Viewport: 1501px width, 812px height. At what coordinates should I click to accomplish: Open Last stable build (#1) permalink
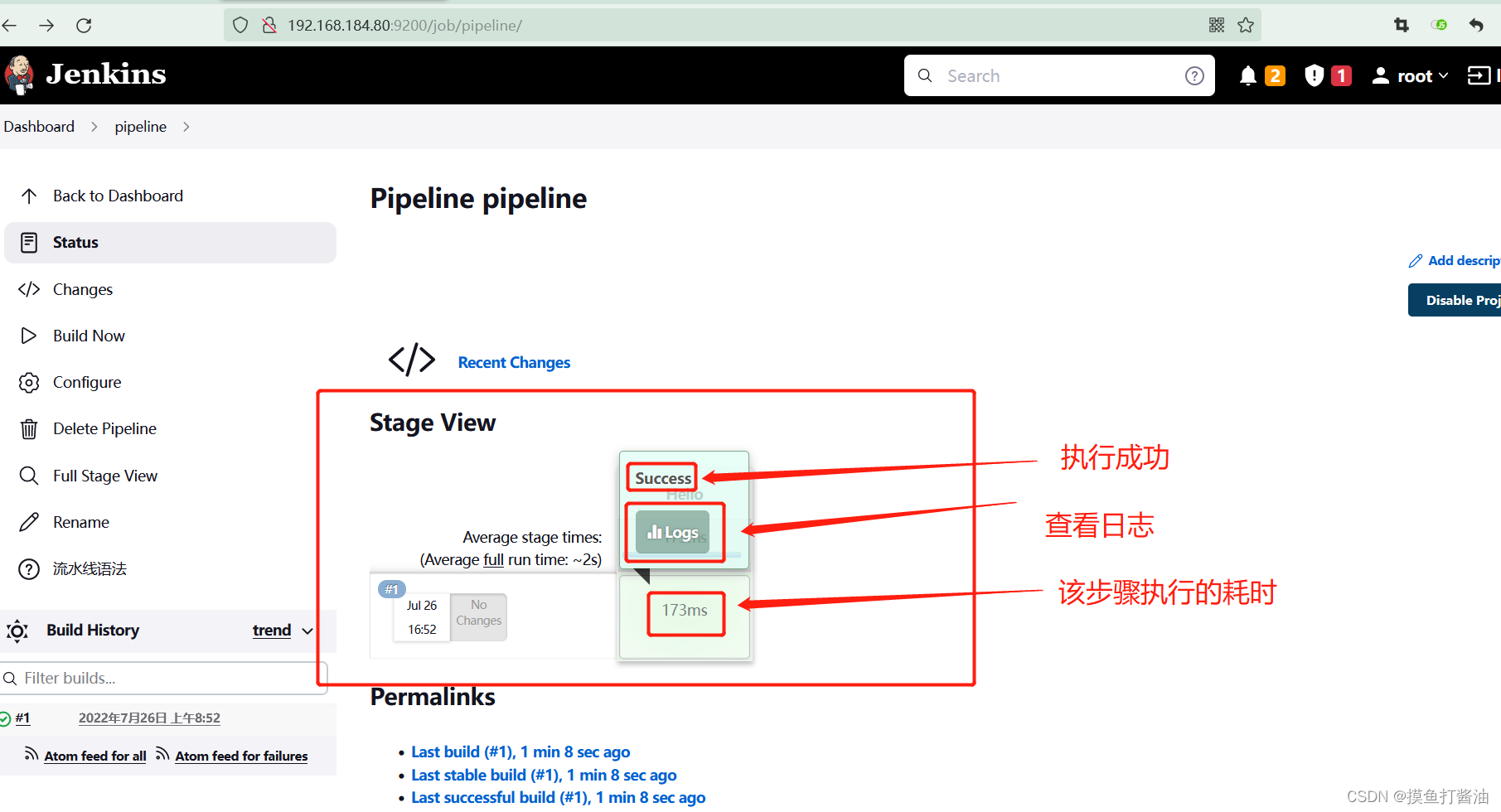pyautogui.click(x=544, y=776)
